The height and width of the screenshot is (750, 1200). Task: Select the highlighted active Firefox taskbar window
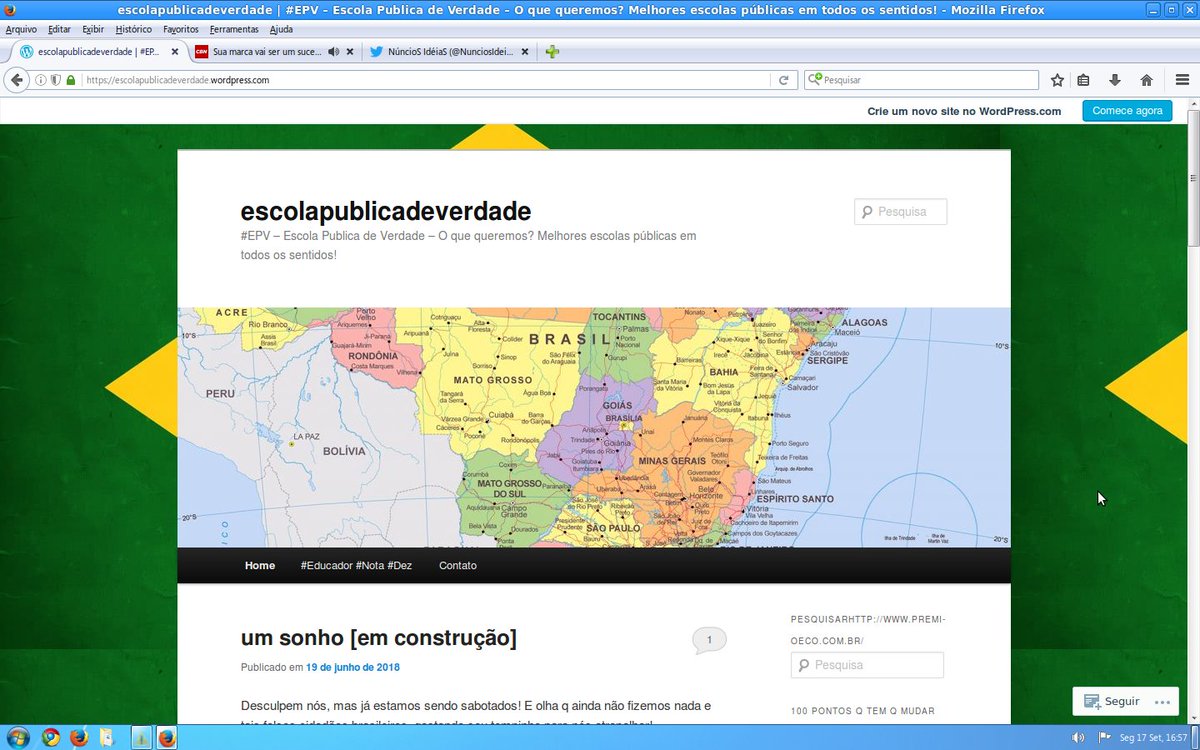pyautogui.click(x=166, y=737)
